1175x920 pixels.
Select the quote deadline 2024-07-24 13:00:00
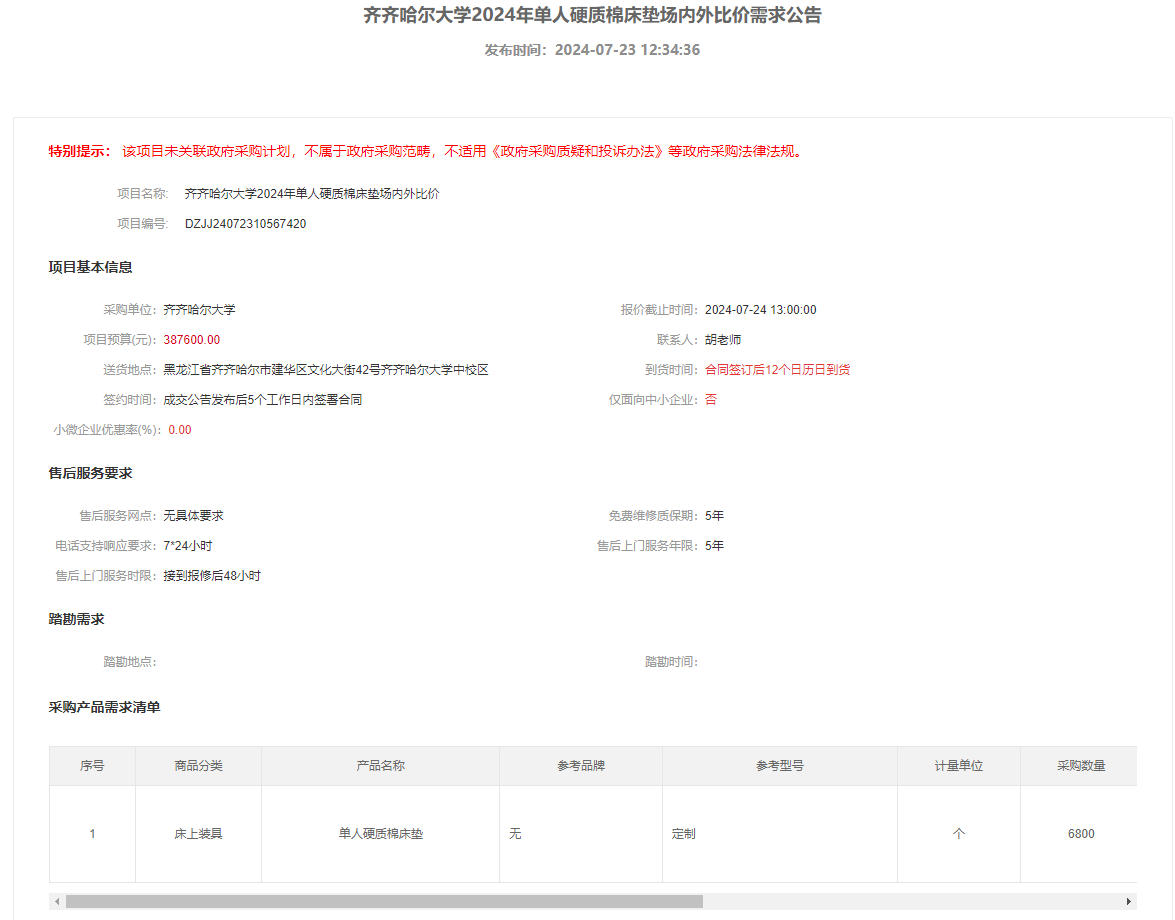tap(760, 310)
